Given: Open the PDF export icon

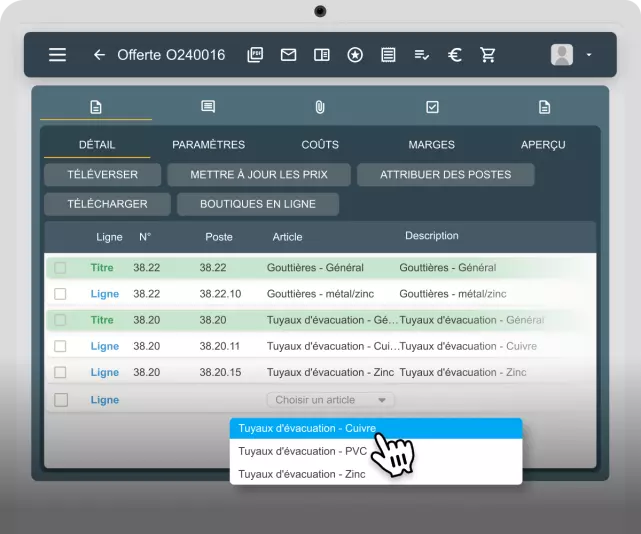Looking at the screenshot, I should [255, 55].
